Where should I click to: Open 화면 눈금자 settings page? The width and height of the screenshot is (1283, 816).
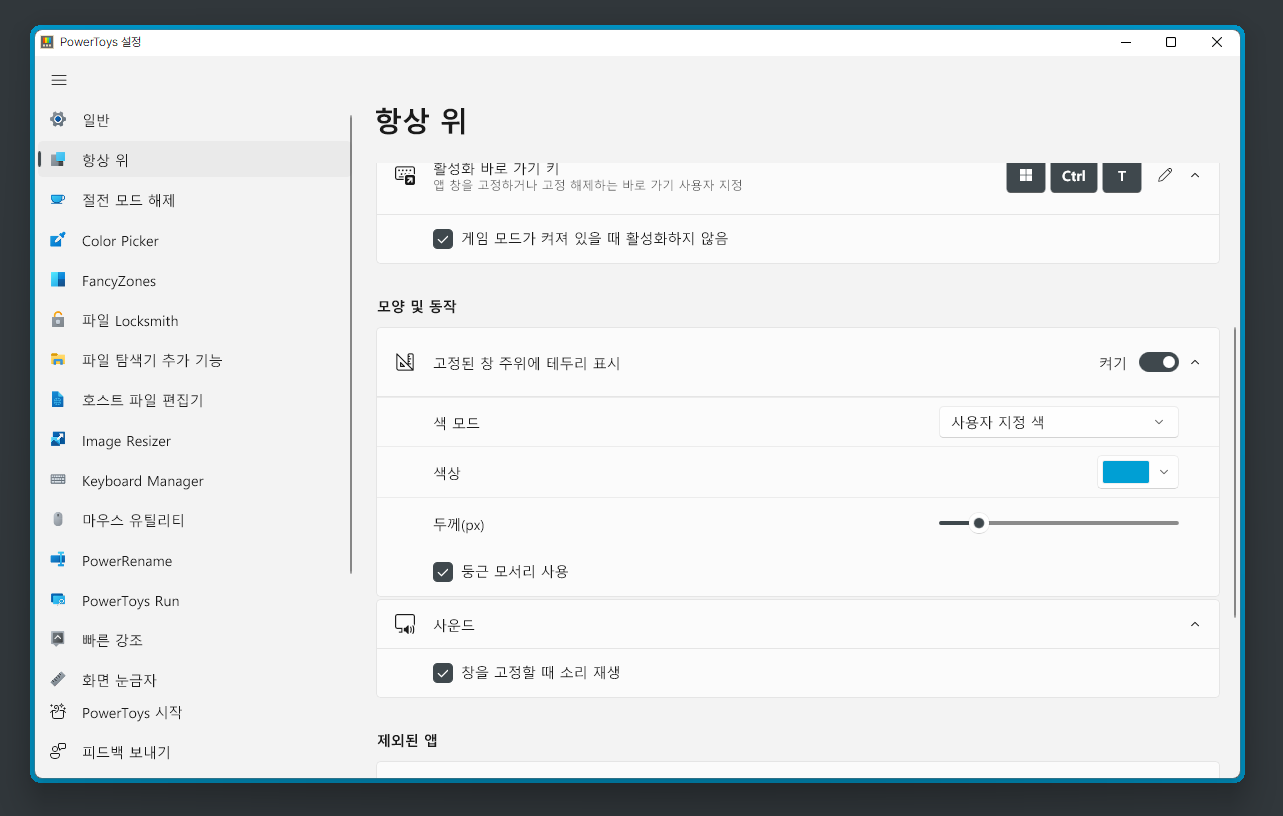(193, 679)
